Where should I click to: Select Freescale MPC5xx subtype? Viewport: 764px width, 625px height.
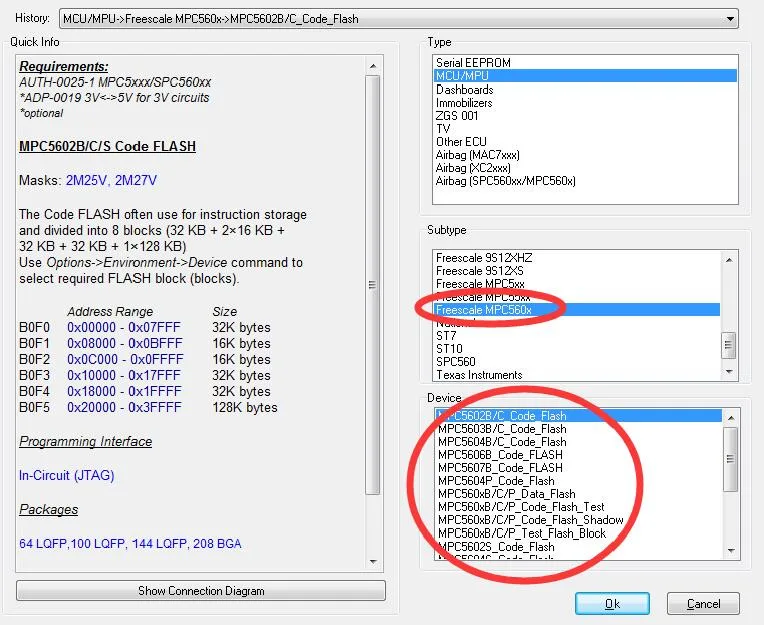pos(576,284)
